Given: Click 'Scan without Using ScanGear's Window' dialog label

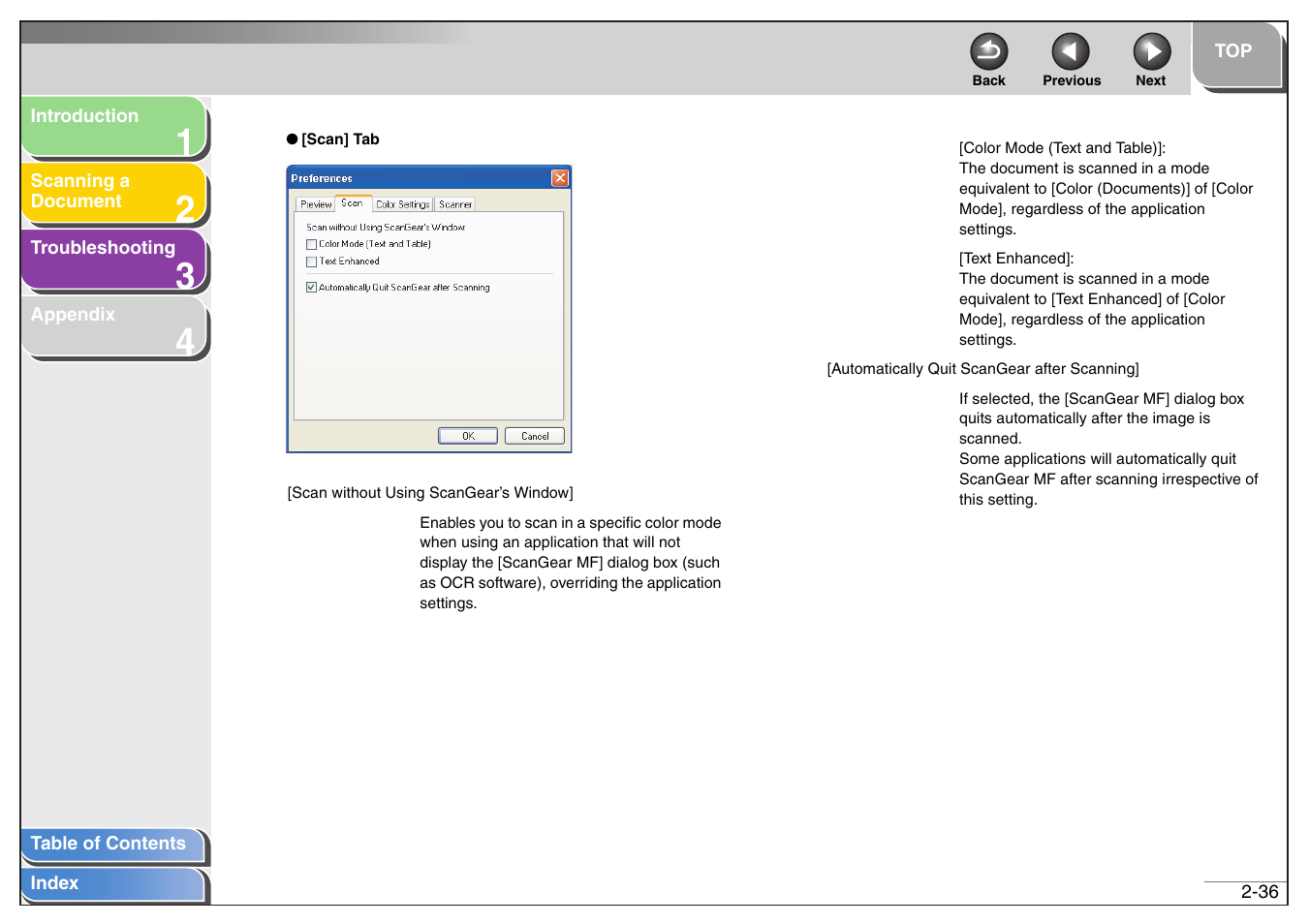Looking at the screenshot, I should pyautogui.click(x=386, y=228).
